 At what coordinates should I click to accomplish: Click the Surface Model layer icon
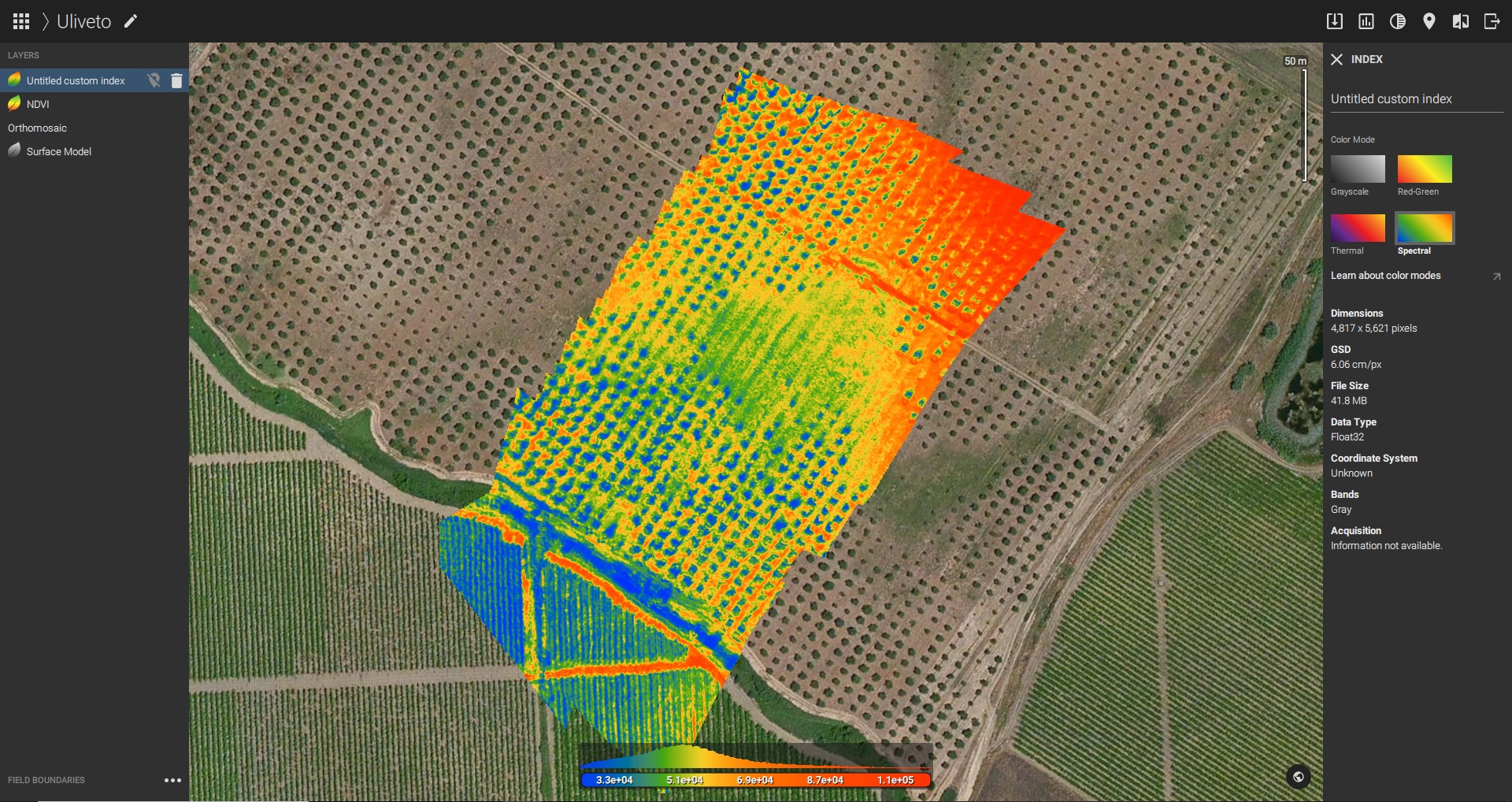pyautogui.click(x=14, y=150)
